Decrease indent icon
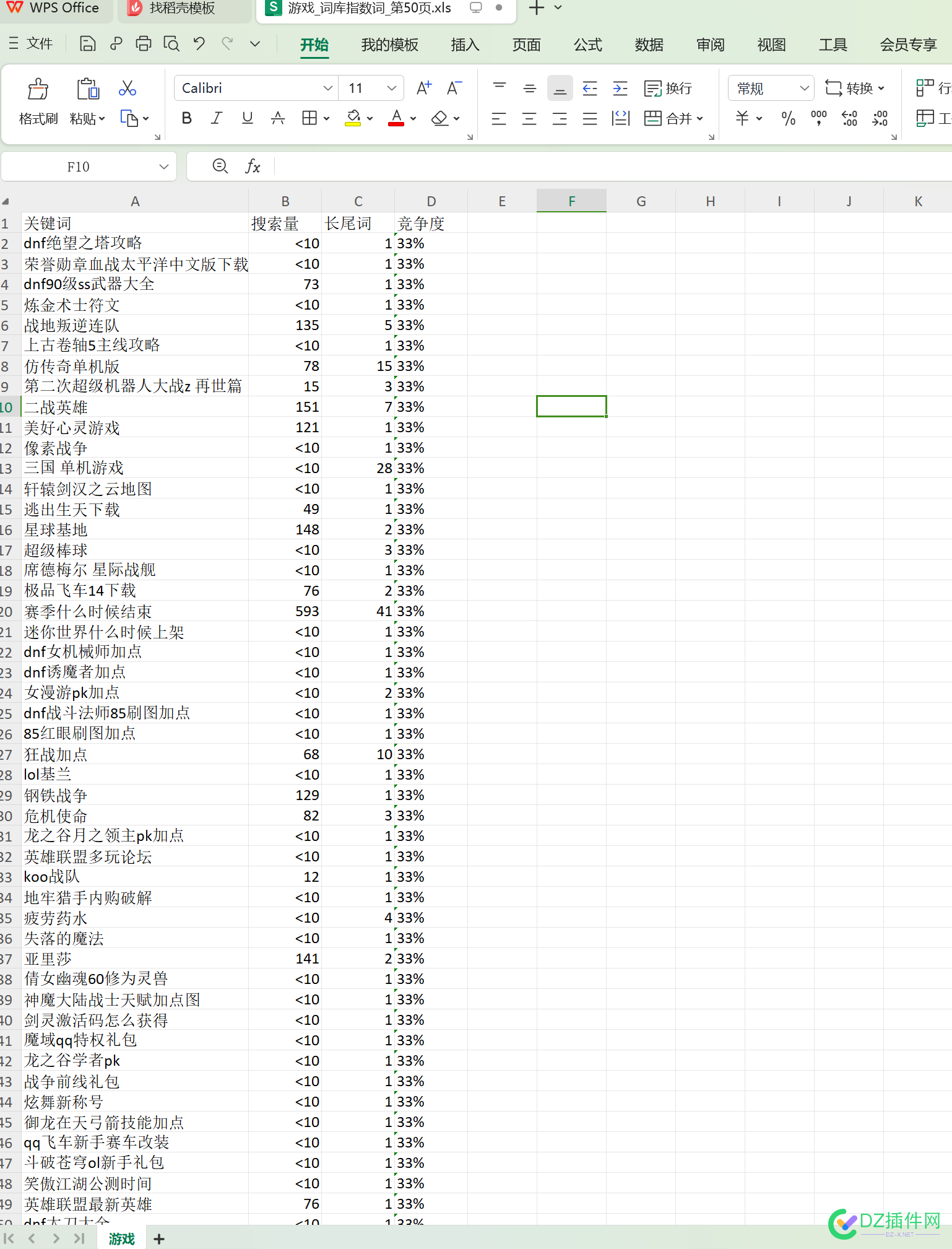952x1249 pixels. coord(590,89)
